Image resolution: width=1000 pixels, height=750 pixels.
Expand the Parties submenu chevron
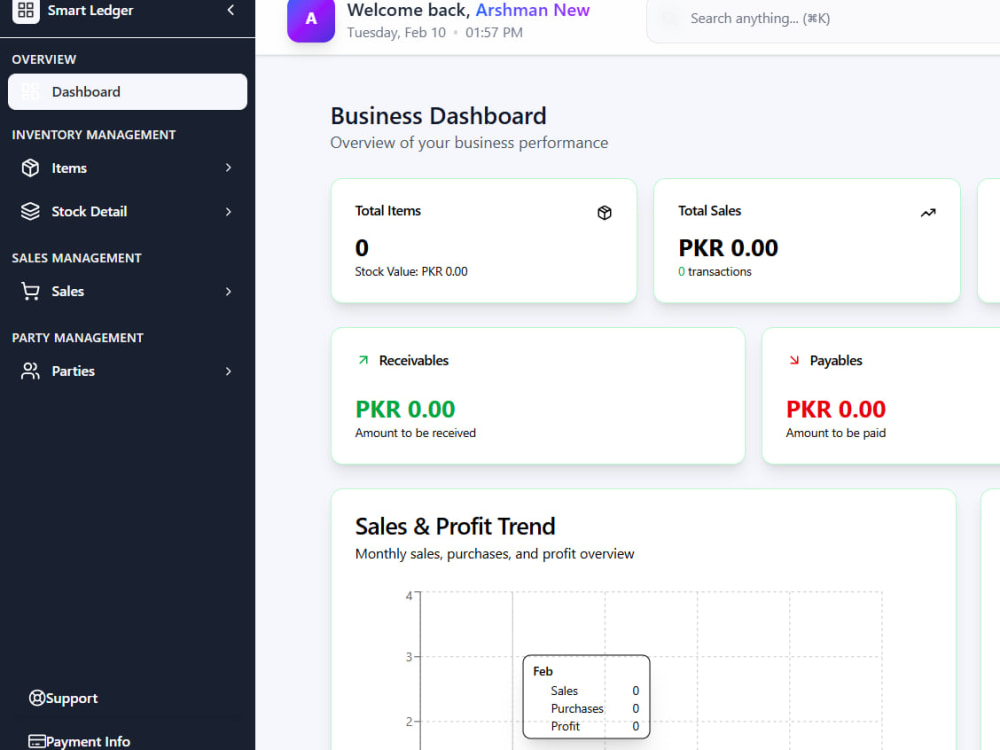click(228, 371)
